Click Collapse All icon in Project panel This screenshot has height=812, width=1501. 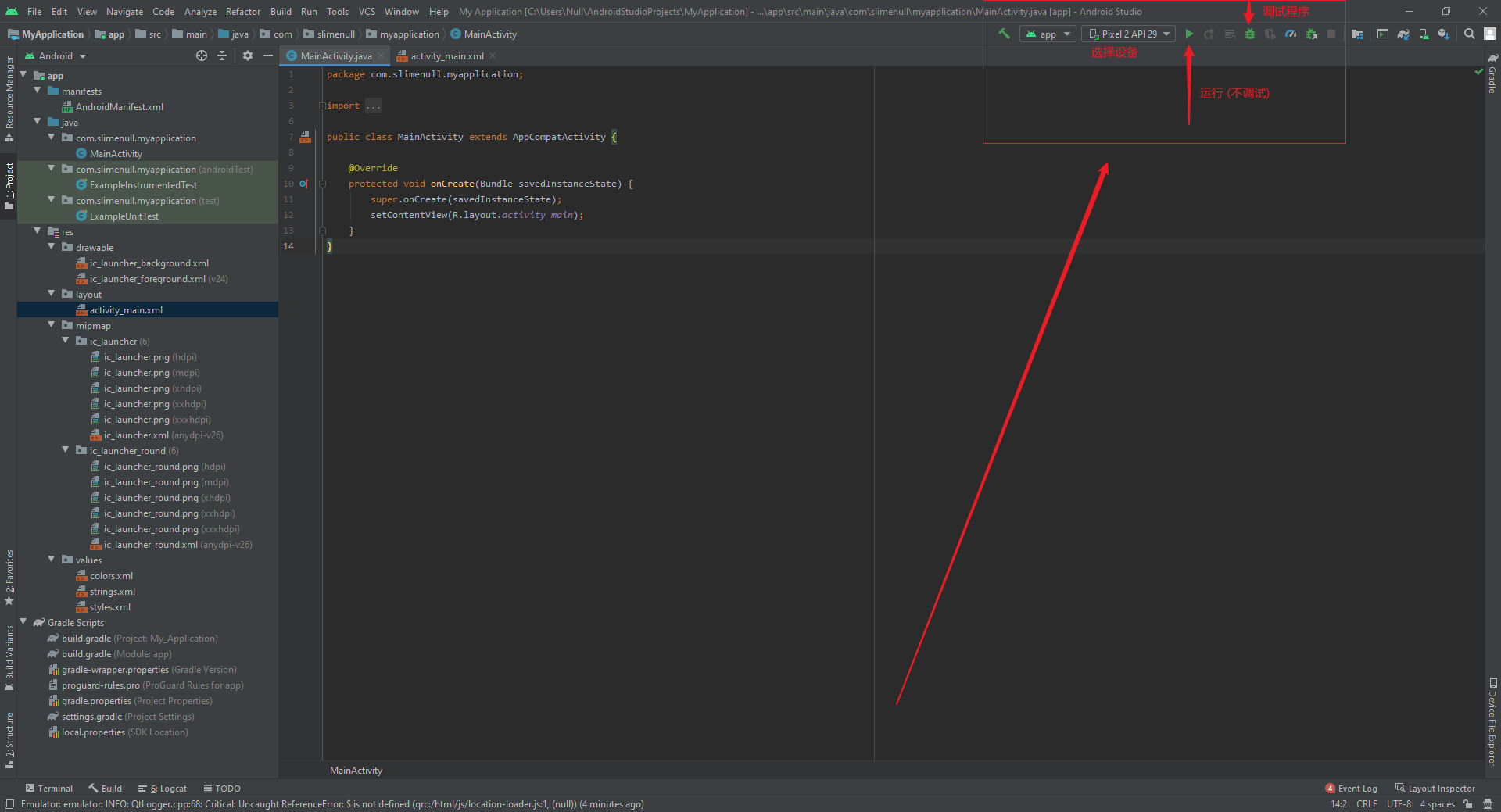coord(222,55)
